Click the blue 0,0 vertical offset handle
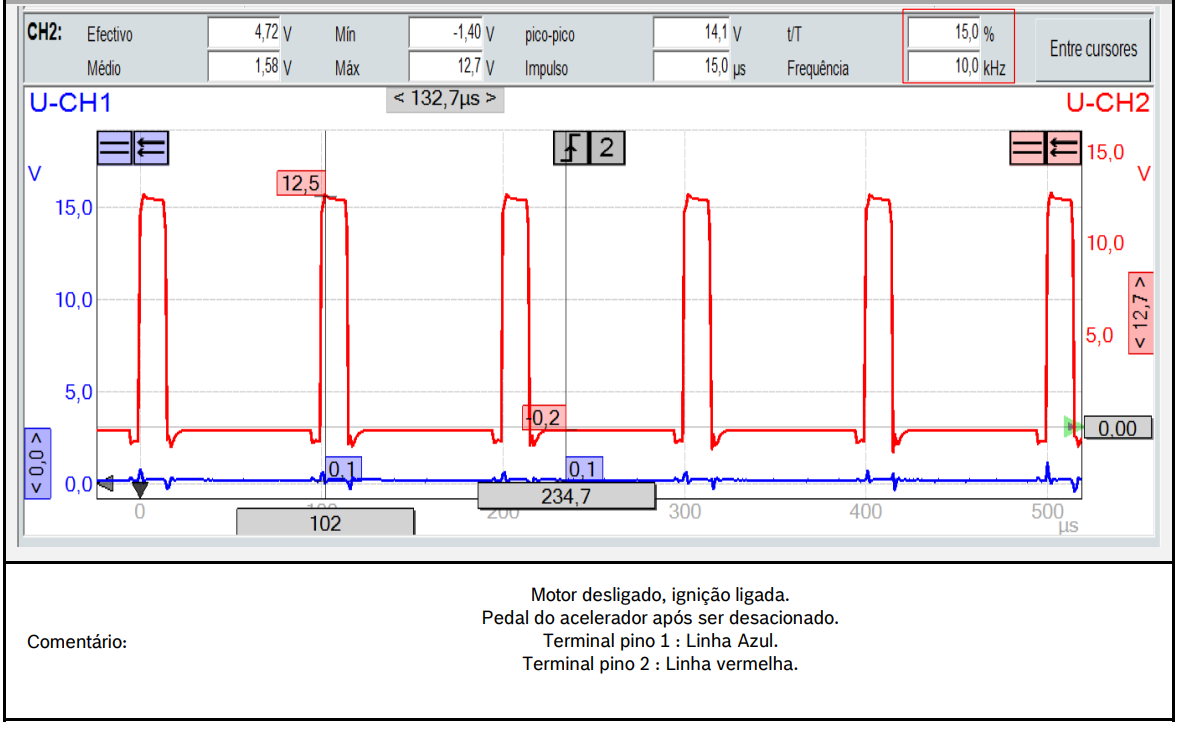The image size is (1184, 729). [x=36, y=463]
